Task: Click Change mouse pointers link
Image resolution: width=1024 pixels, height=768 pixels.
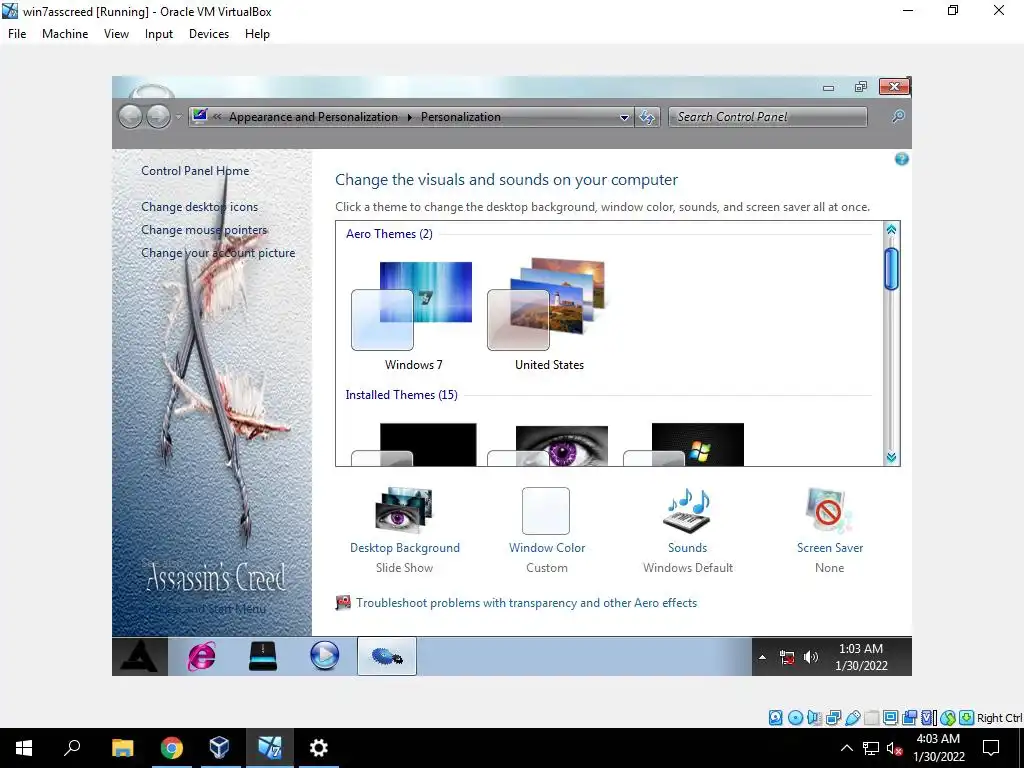Action: pos(204,230)
